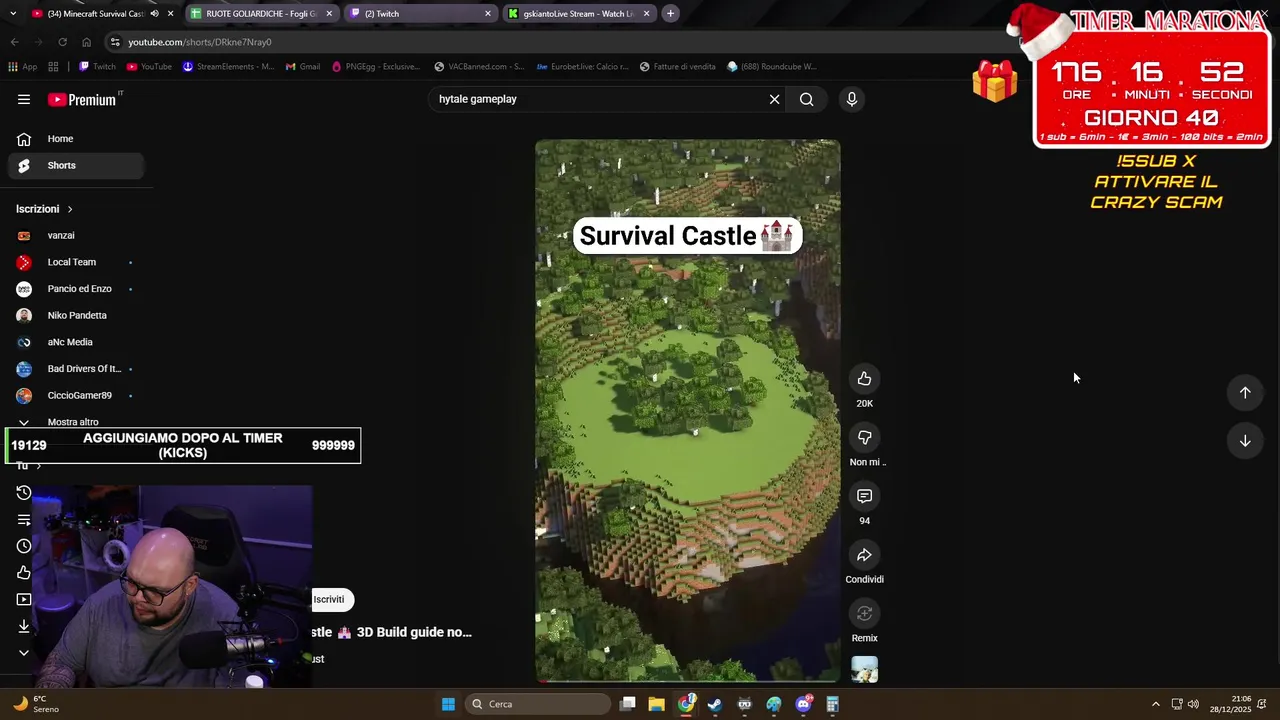Subscribe using the Iscriviti button
Screen dimensions: 1280x720
tap(329, 599)
